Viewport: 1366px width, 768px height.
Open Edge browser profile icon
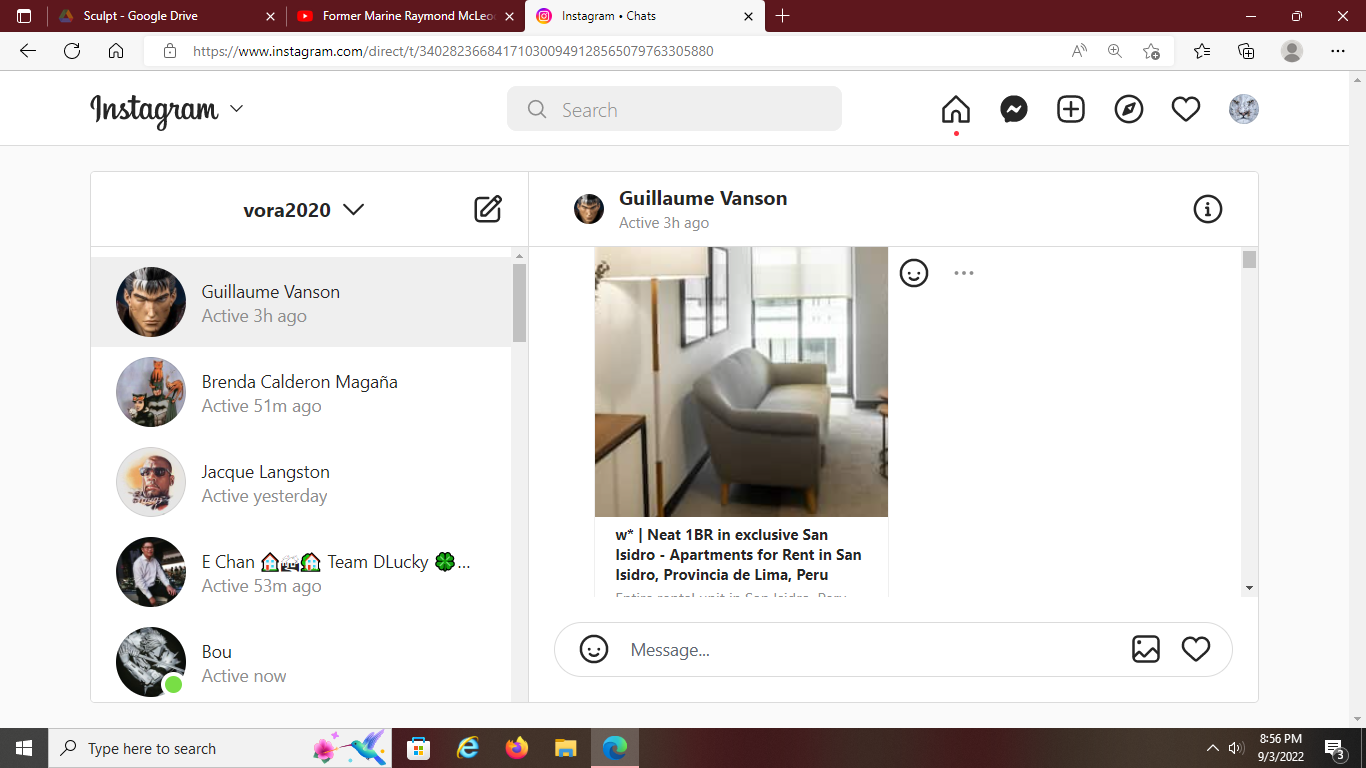[1292, 51]
